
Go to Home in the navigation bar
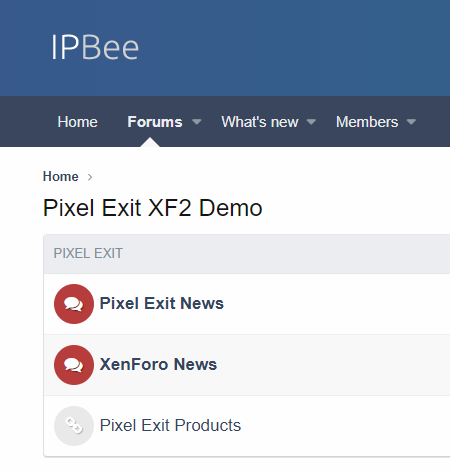tap(77, 122)
